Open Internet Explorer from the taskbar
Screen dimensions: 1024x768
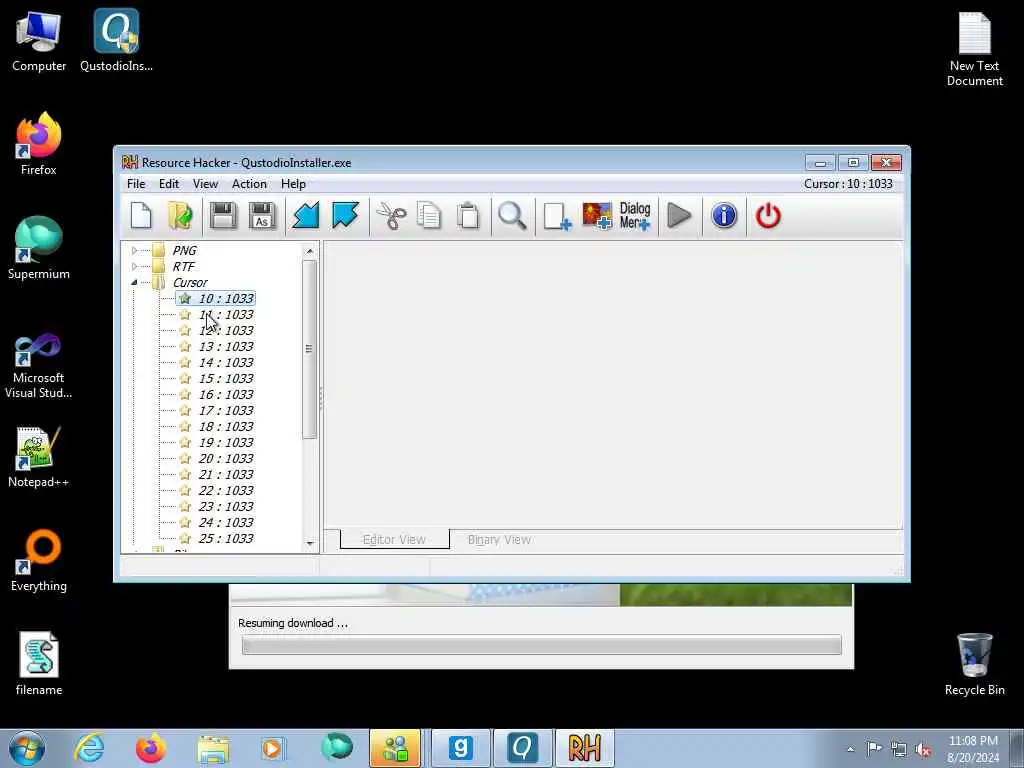89,748
